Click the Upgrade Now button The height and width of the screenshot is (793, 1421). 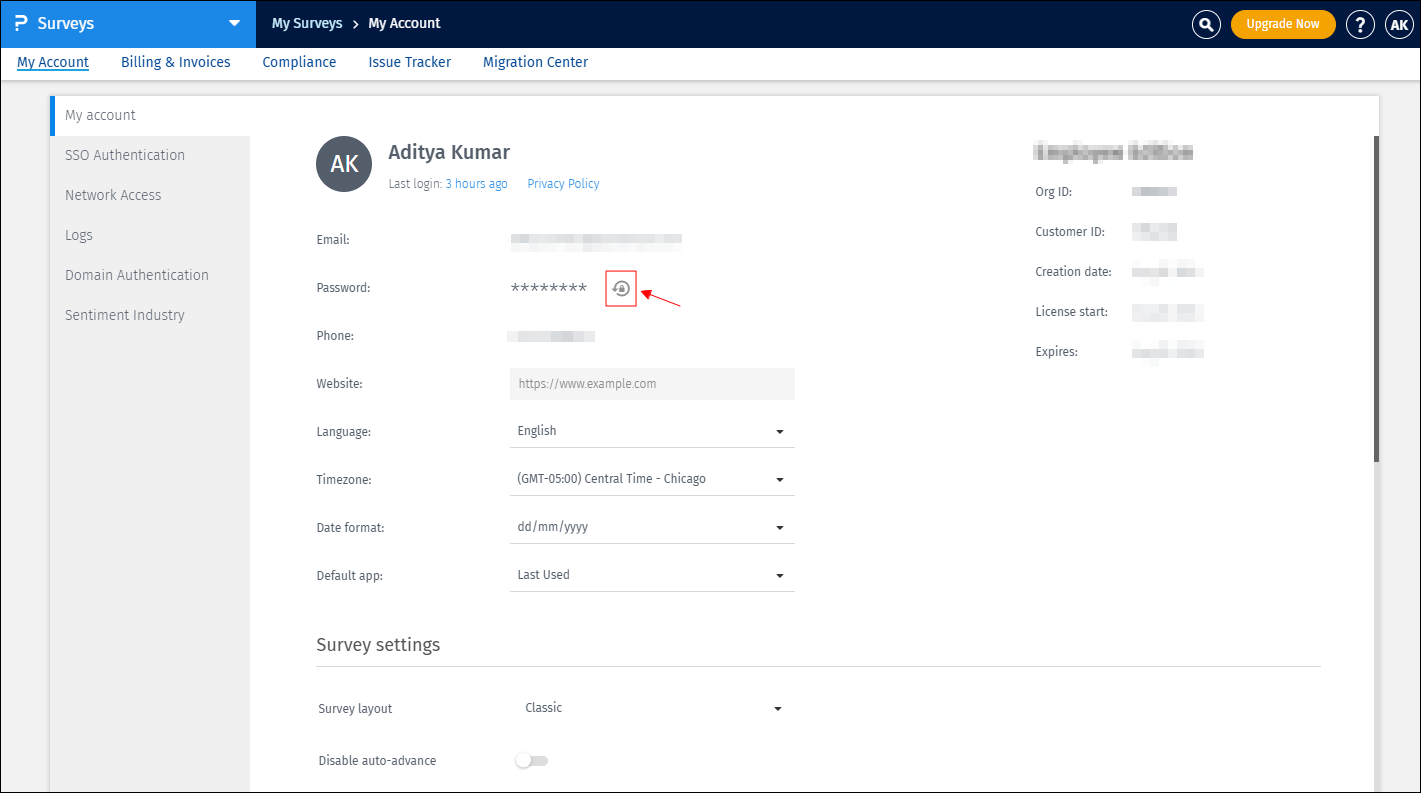click(1283, 23)
